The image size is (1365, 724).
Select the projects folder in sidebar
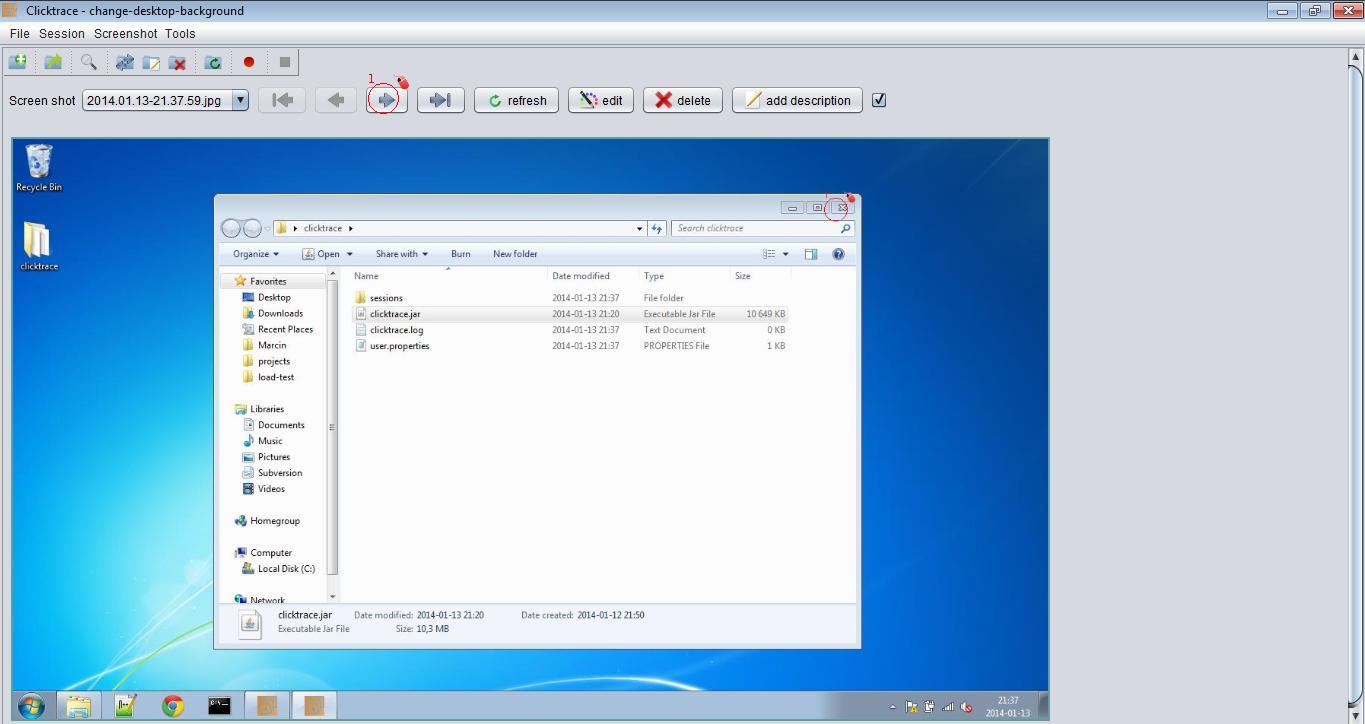pos(274,362)
